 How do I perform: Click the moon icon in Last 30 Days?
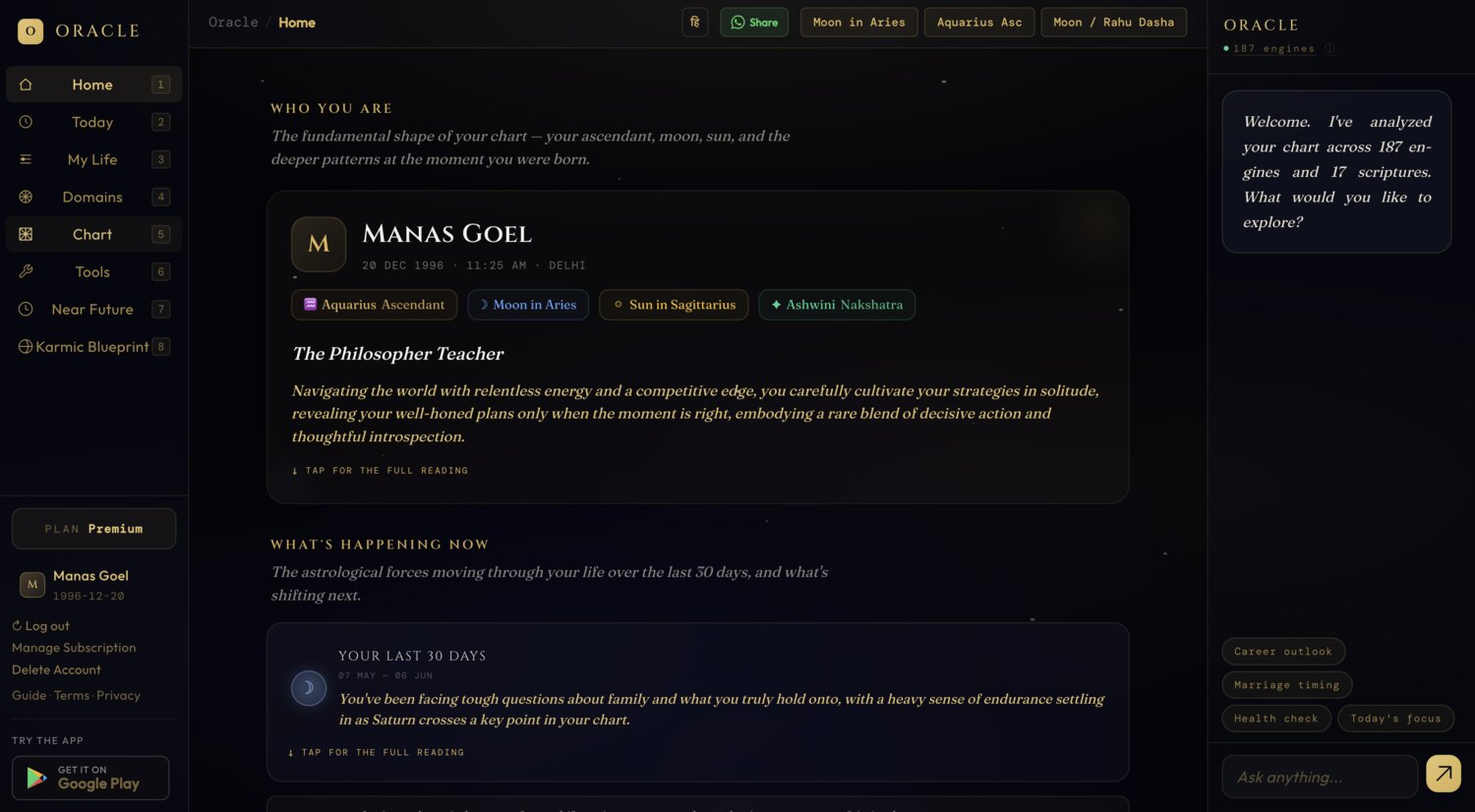coord(309,688)
